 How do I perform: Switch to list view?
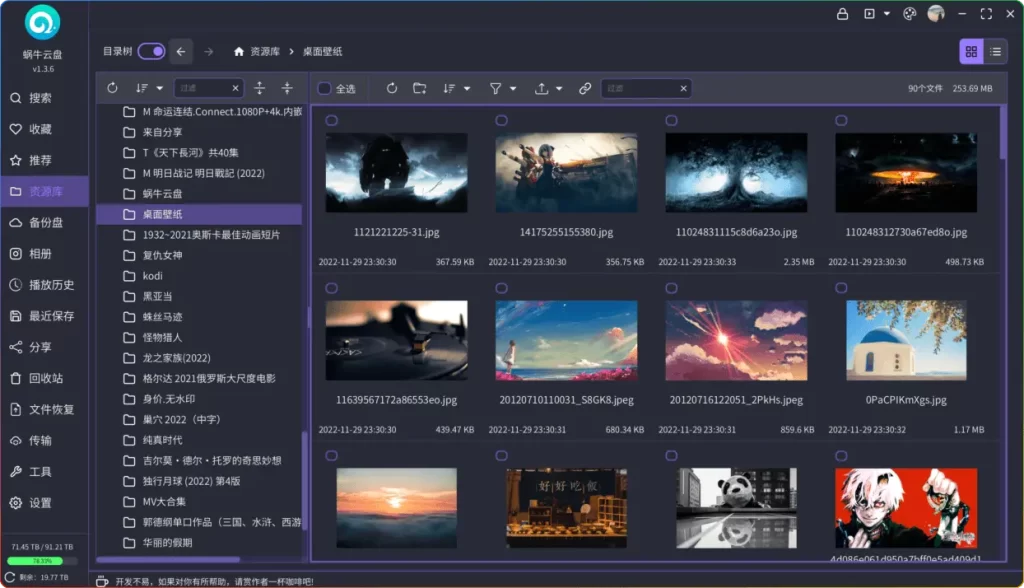tap(995, 52)
